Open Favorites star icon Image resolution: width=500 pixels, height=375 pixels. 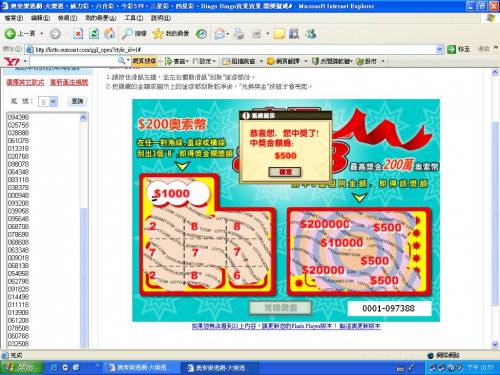[x=158, y=33]
